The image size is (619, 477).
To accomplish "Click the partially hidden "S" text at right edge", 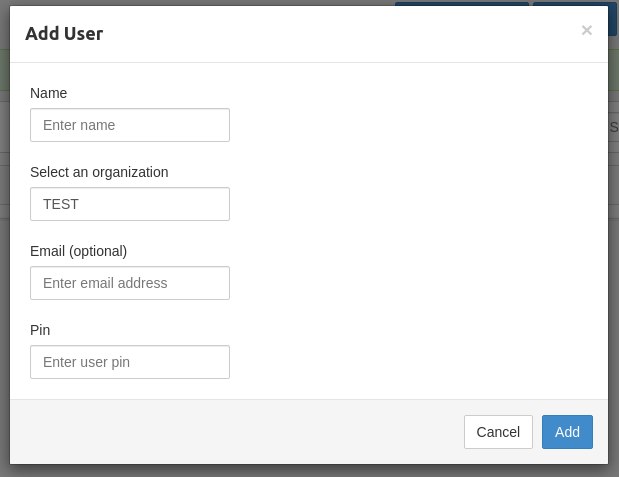I will (x=613, y=127).
